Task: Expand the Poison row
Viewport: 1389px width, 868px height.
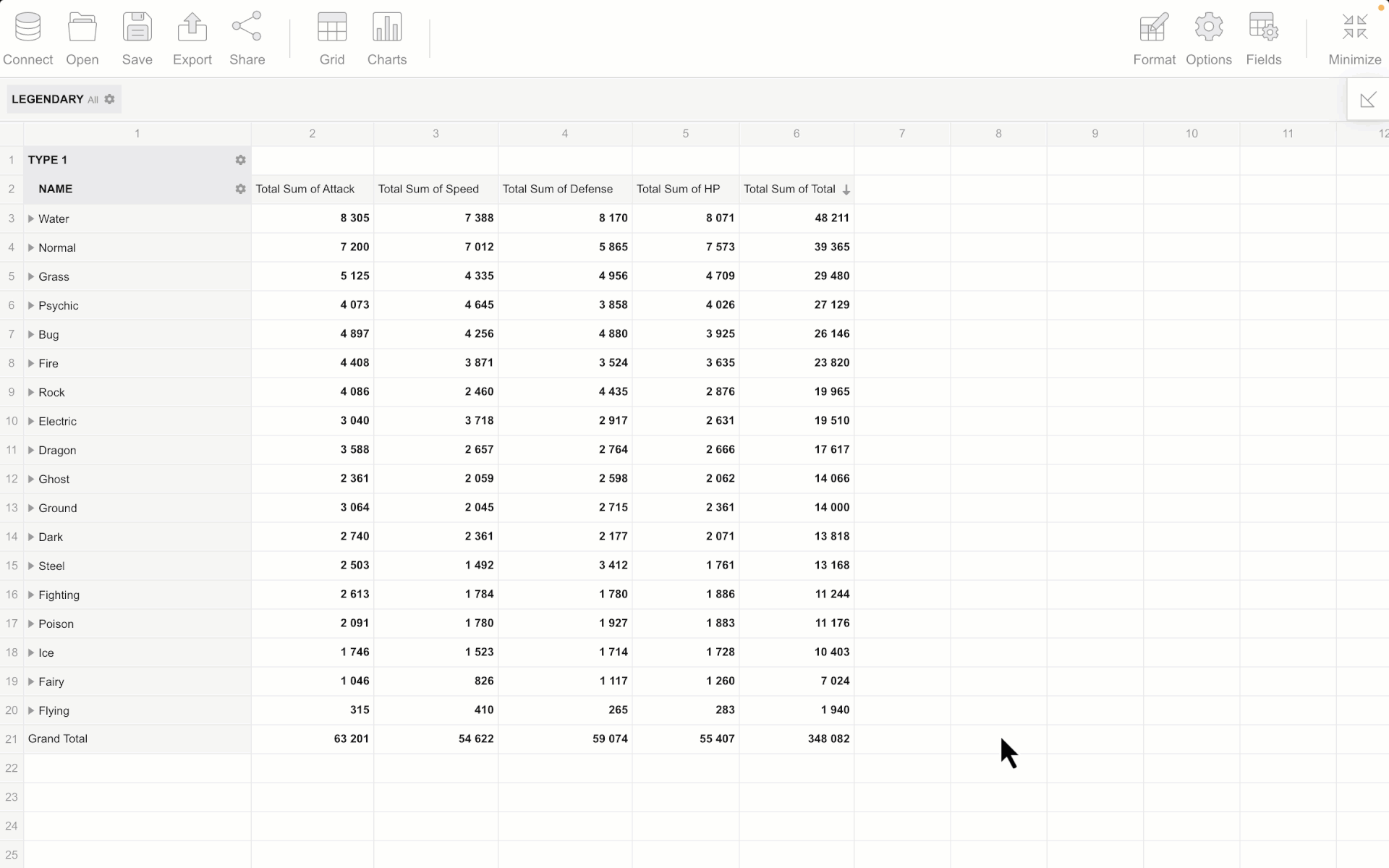Action: click(x=31, y=624)
